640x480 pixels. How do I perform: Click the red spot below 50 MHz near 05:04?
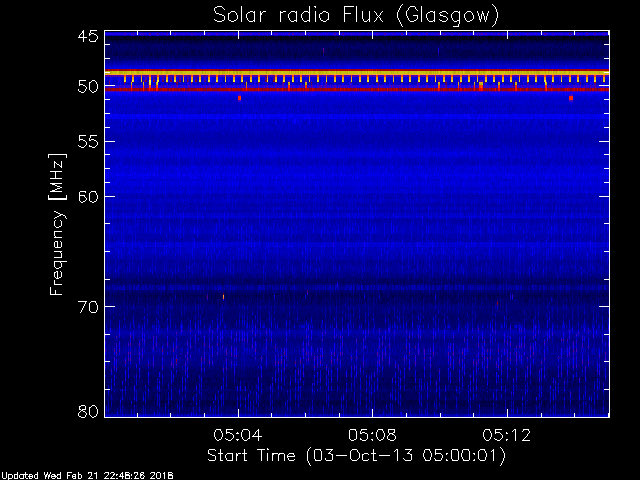pyautogui.click(x=240, y=98)
